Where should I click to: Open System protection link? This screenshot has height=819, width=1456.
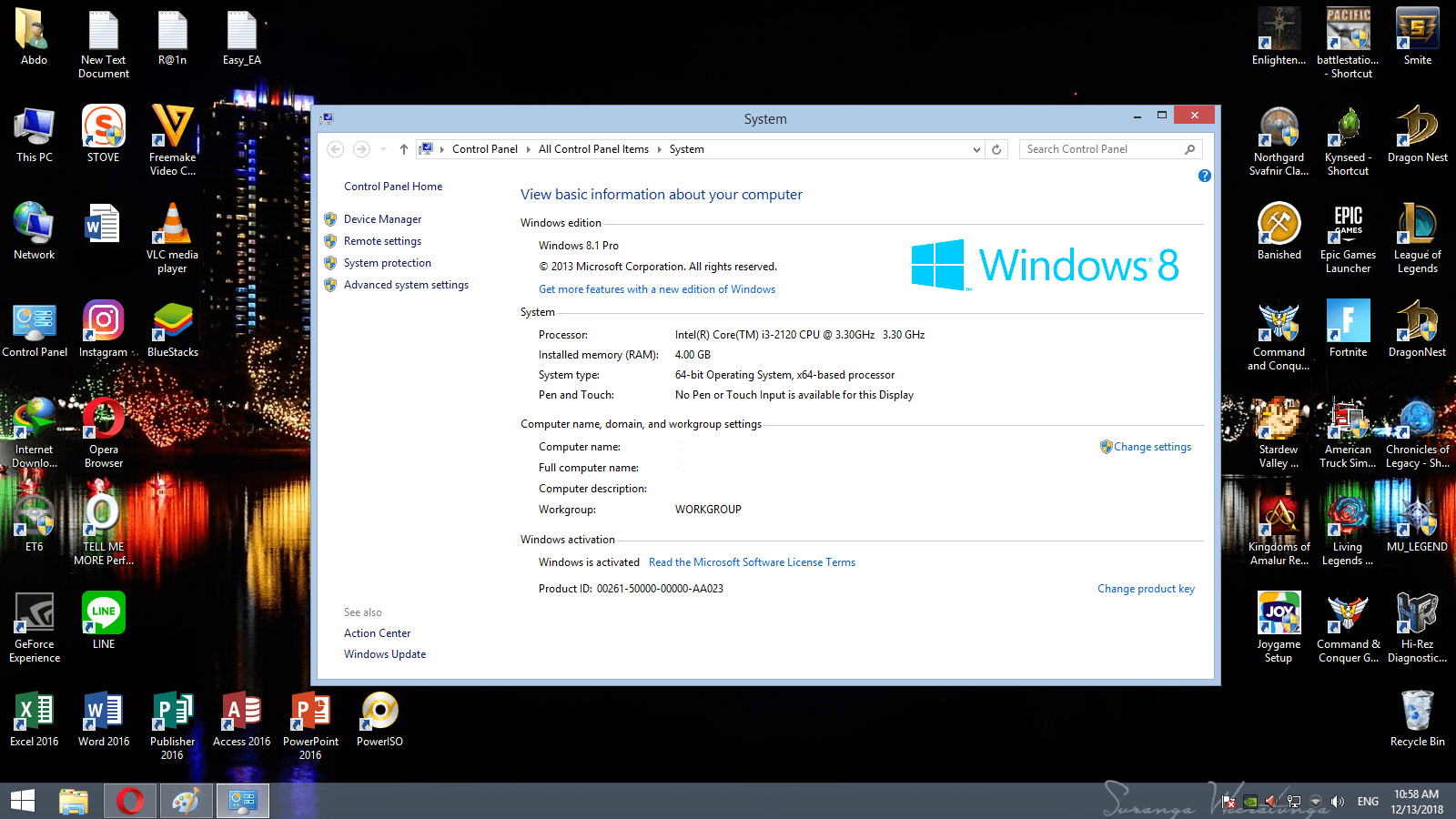coord(388,263)
